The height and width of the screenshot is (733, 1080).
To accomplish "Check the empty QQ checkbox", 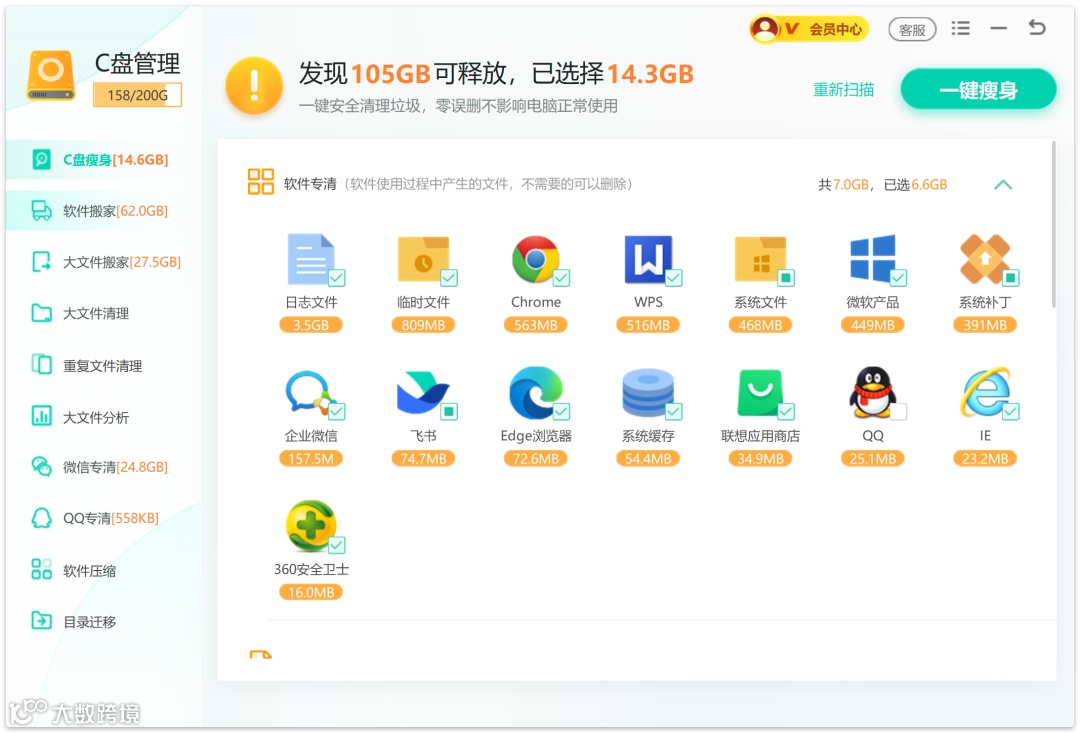I will click(x=898, y=411).
